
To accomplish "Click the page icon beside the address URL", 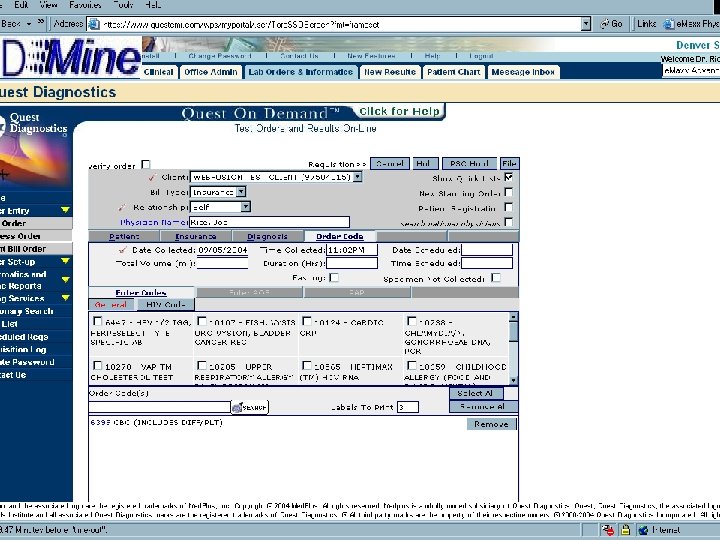I will (x=94, y=24).
